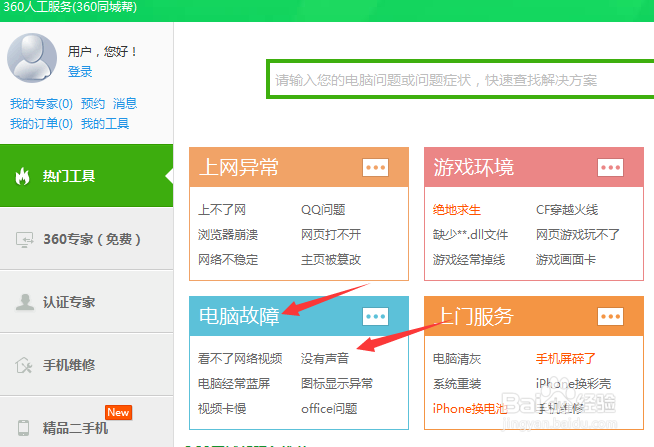Open the 消息 messages link

click(x=125, y=103)
